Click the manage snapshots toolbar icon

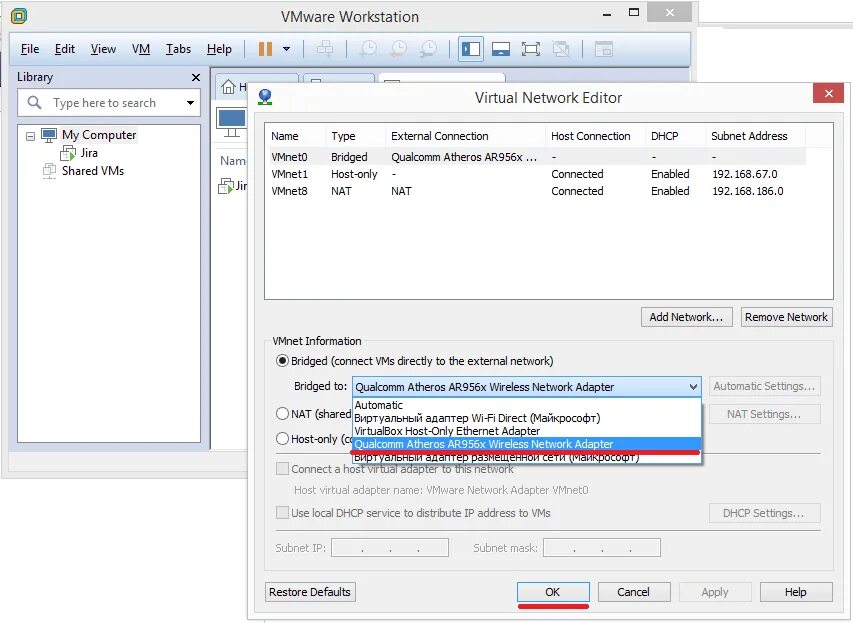(x=429, y=49)
